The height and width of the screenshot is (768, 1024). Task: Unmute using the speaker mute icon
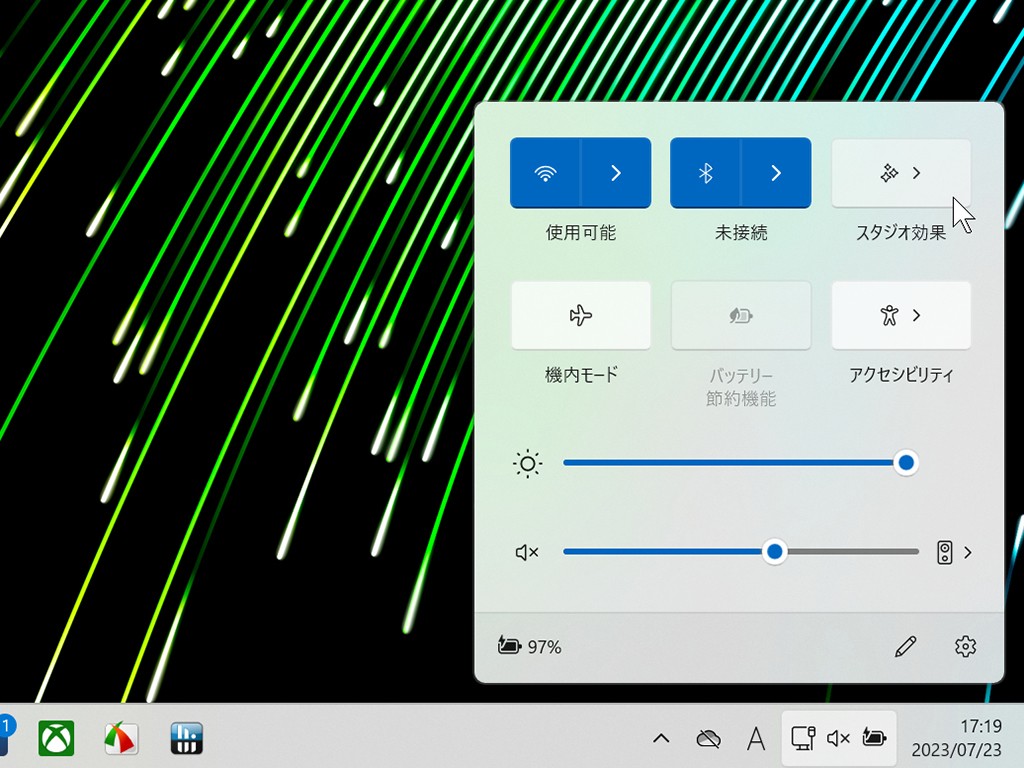pos(527,552)
